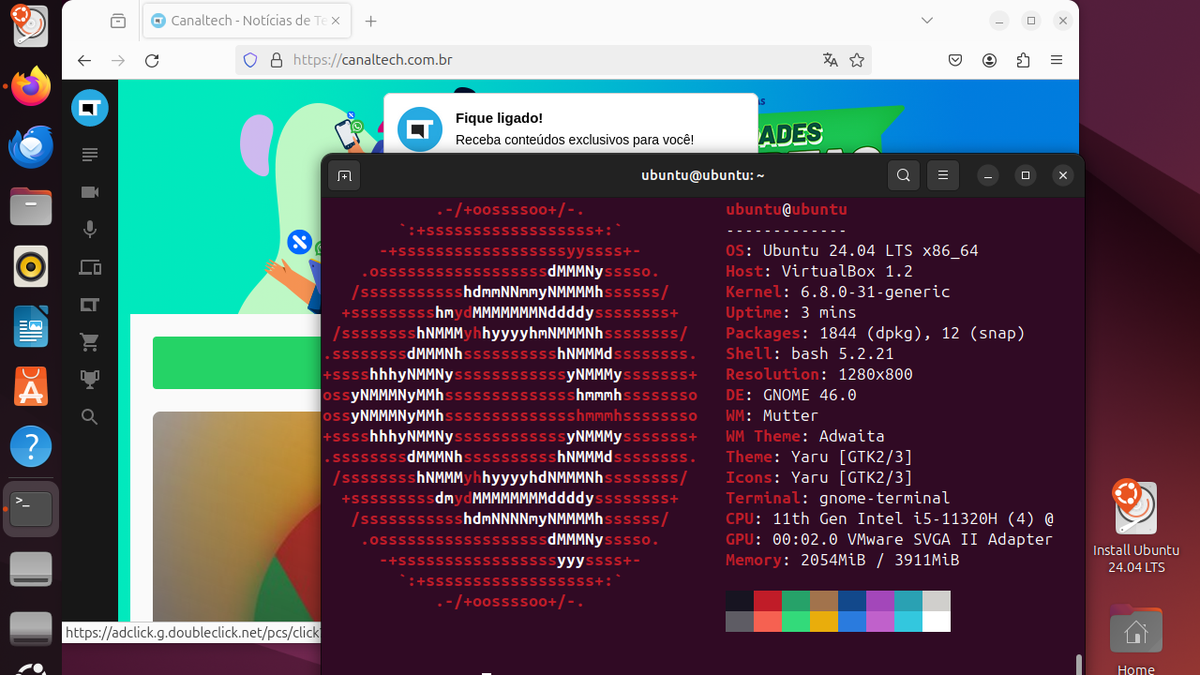Open the tab list dropdown chevron

[926, 20]
